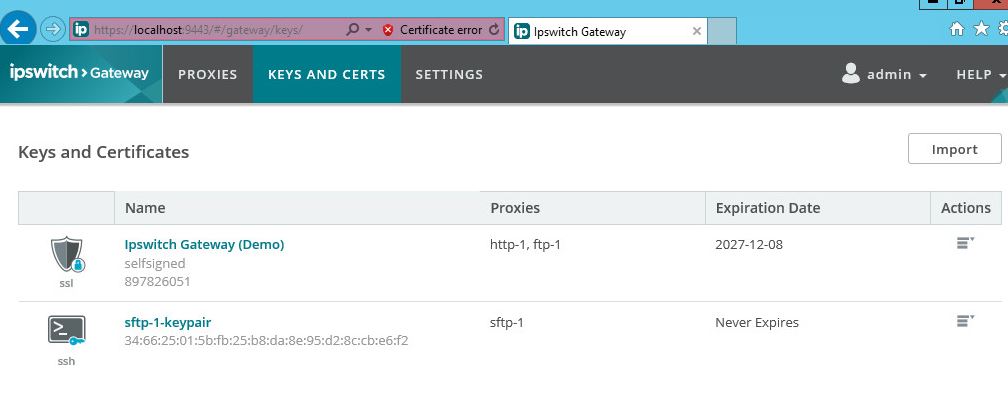1008x413 pixels.
Task: Go to the browser home page icon
Action: point(957,29)
